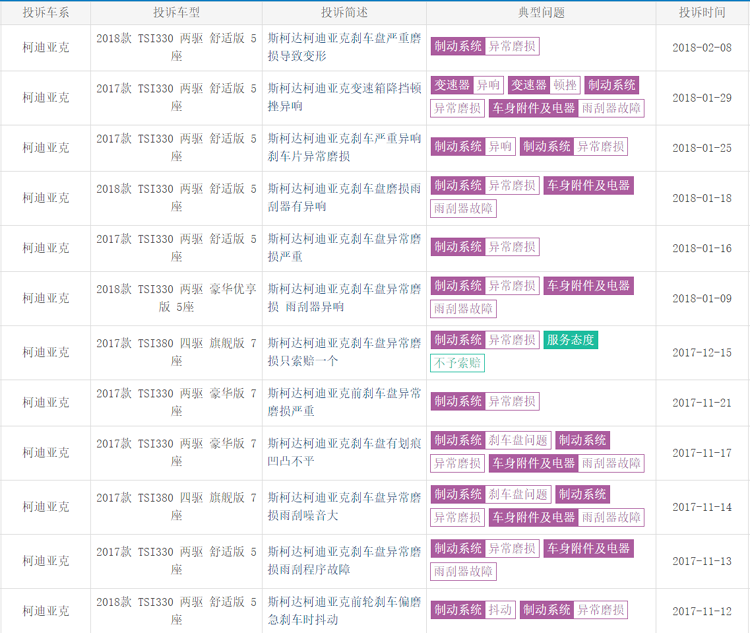Click 变速器 异响 tag in 2018-01-29 row
The image size is (750, 633).
pos(467,85)
